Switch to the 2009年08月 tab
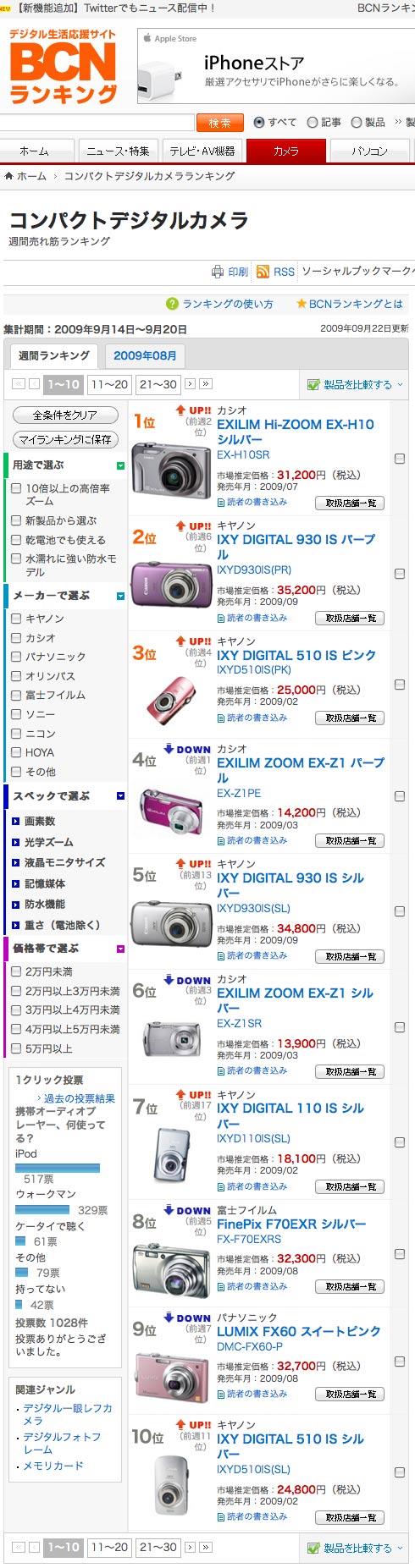This screenshot has width=415, height=1568. point(145,355)
